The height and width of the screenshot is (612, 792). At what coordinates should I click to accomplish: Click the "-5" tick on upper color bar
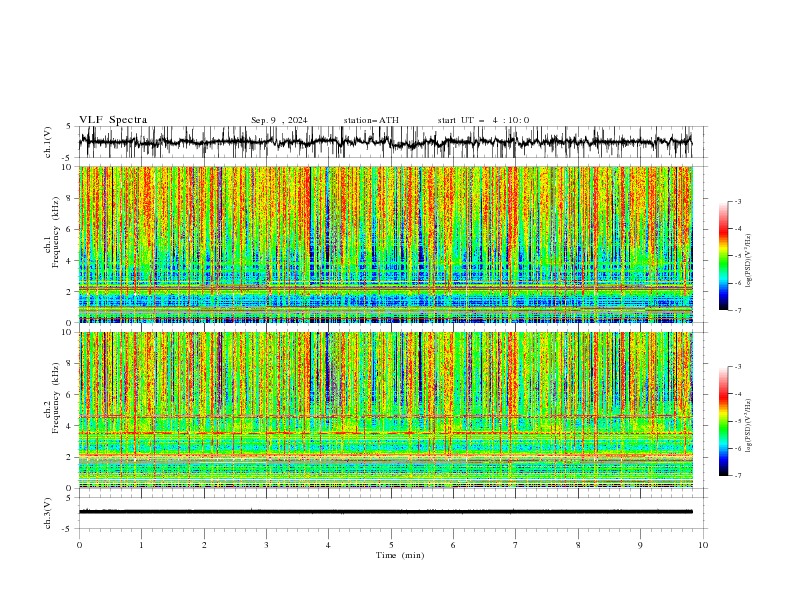737,256
